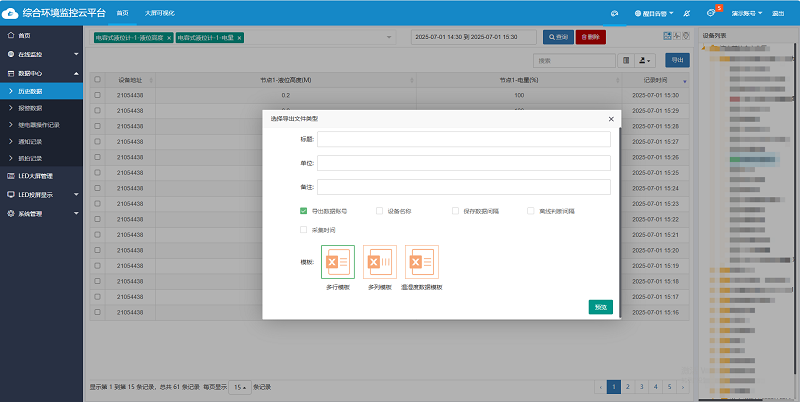Close the export file type dialog
Screen dimensions: 800x402
(610, 119)
